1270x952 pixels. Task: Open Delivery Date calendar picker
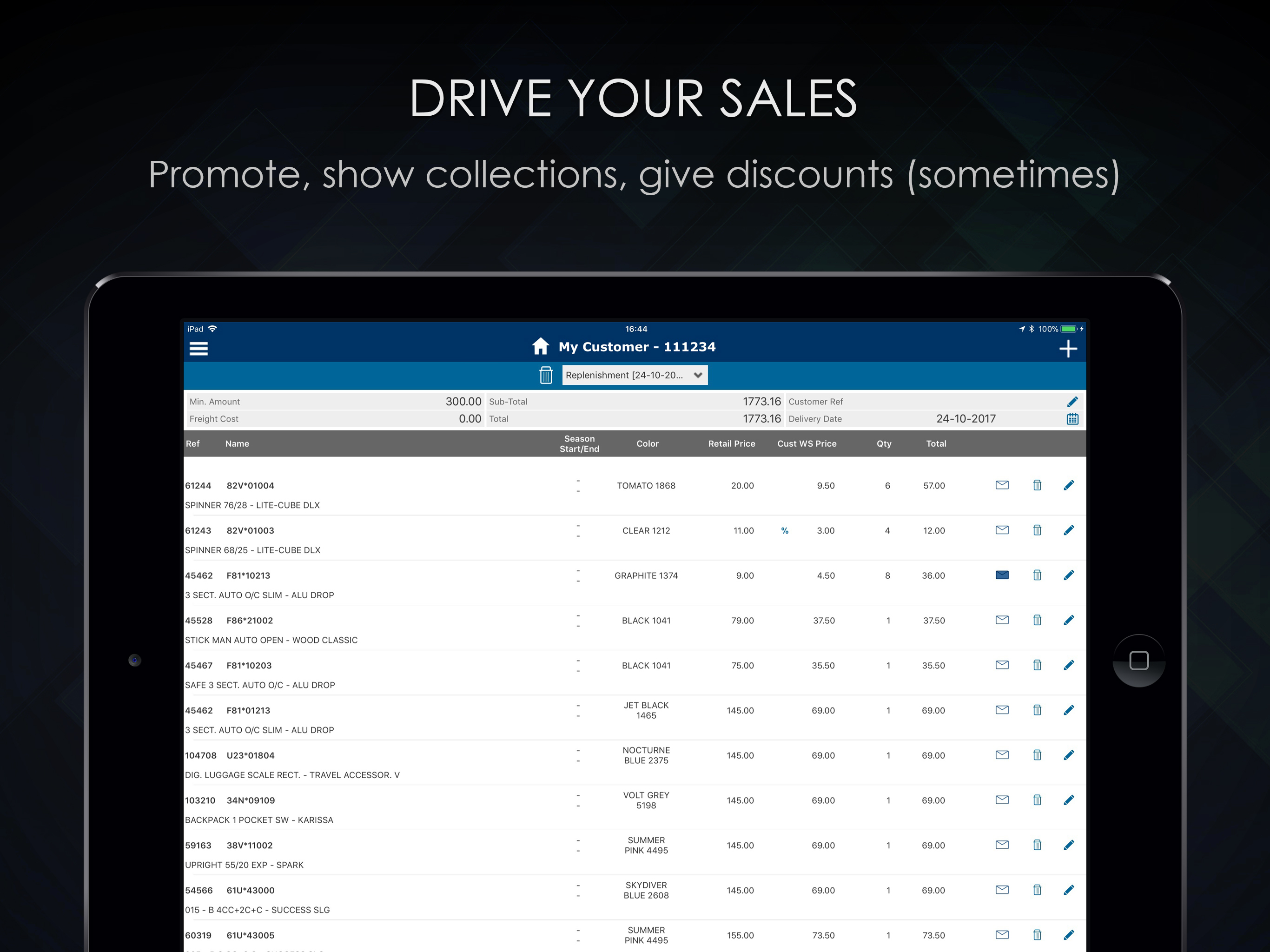coord(1072,418)
